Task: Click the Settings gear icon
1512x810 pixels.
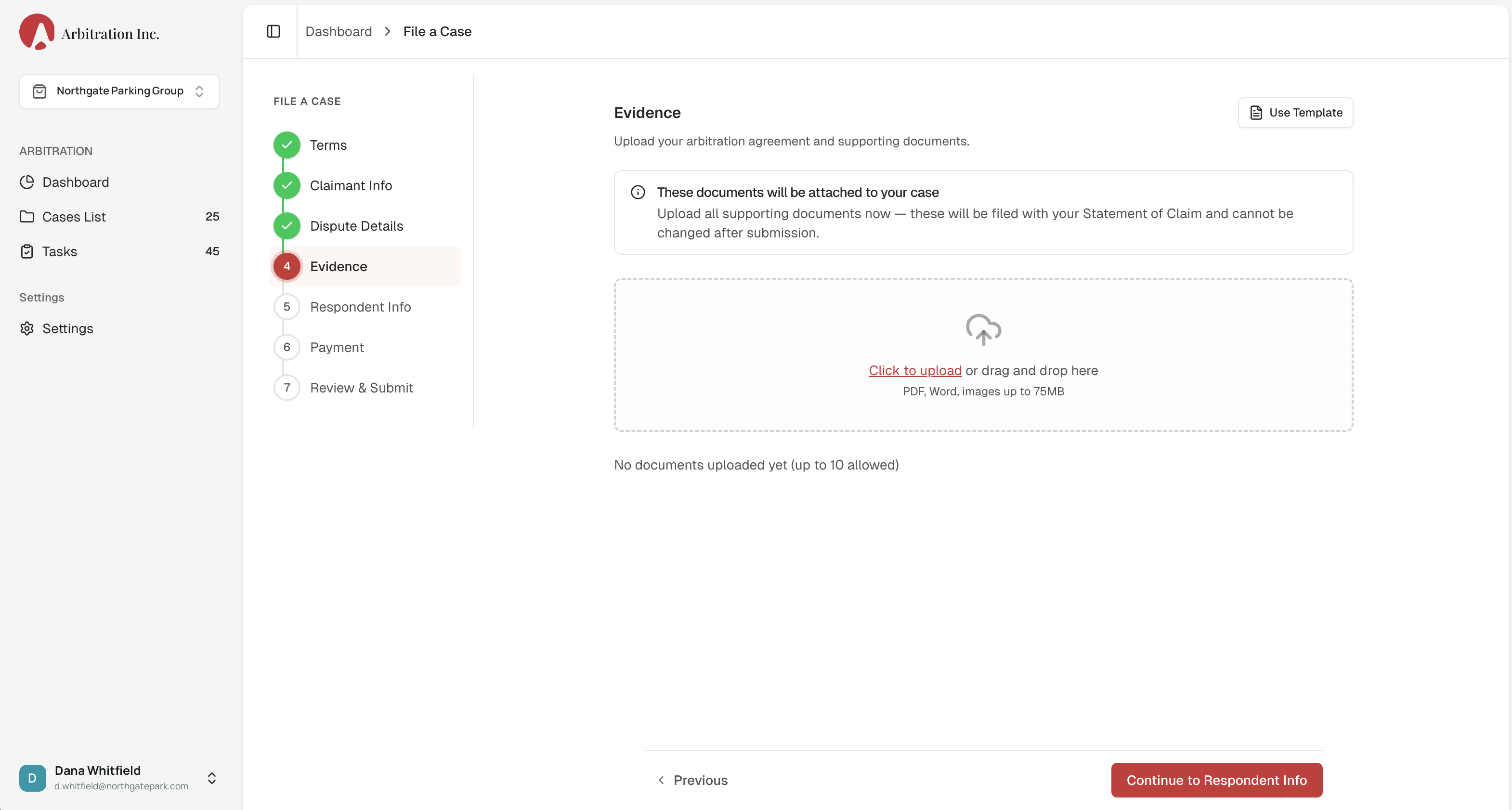Action: 27,328
